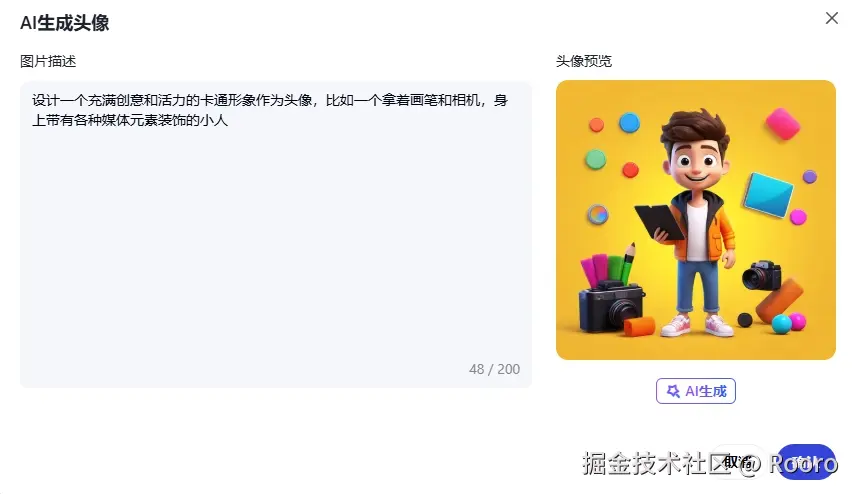Click the small camera on the avatar's right

pos(762,275)
